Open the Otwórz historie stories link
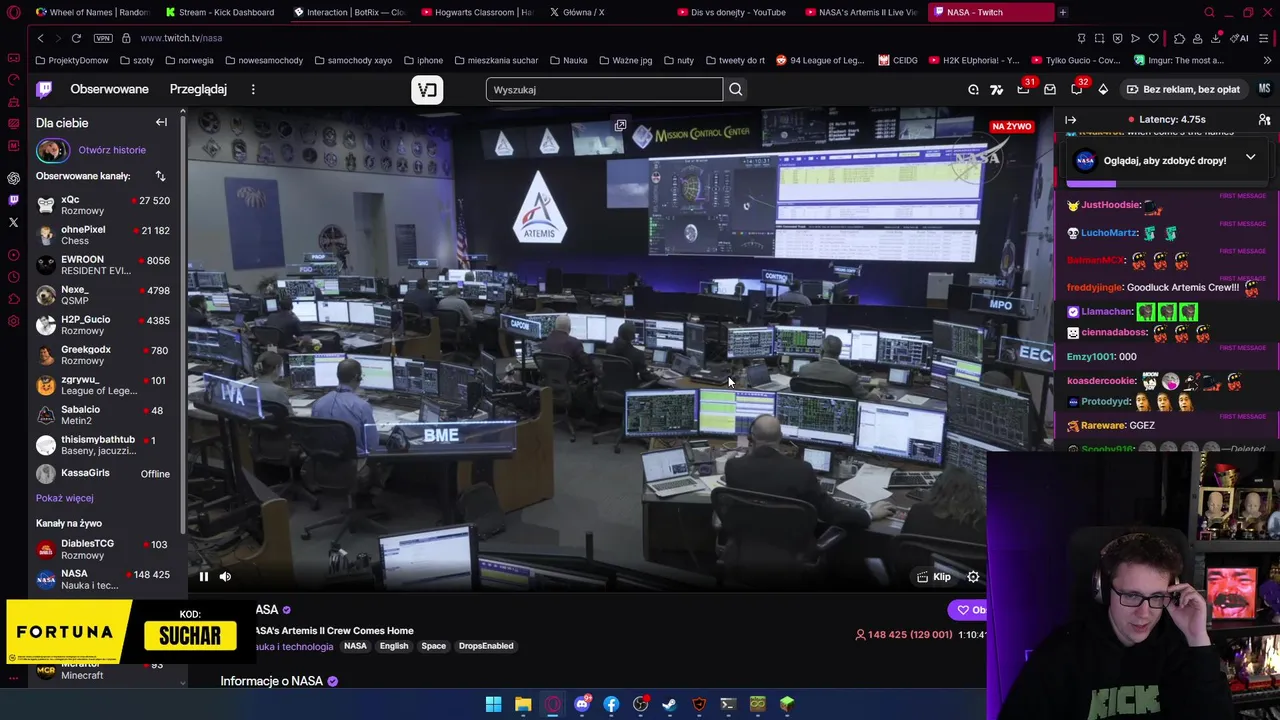Viewport: 1280px width, 720px height. (112, 150)
